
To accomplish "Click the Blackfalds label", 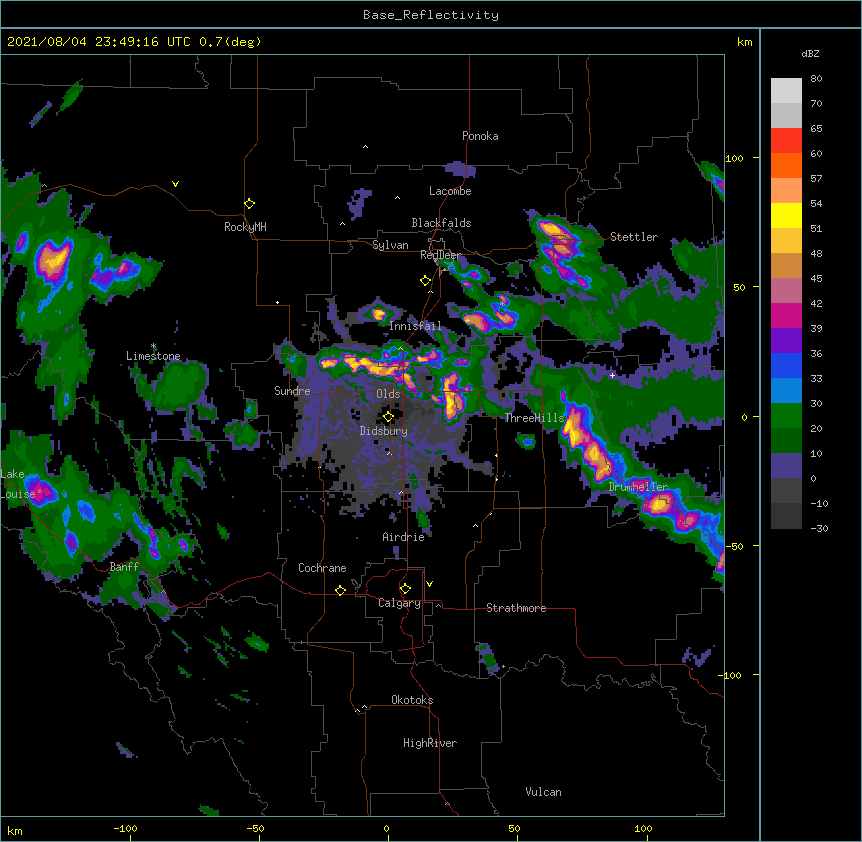I will (441, 223).
